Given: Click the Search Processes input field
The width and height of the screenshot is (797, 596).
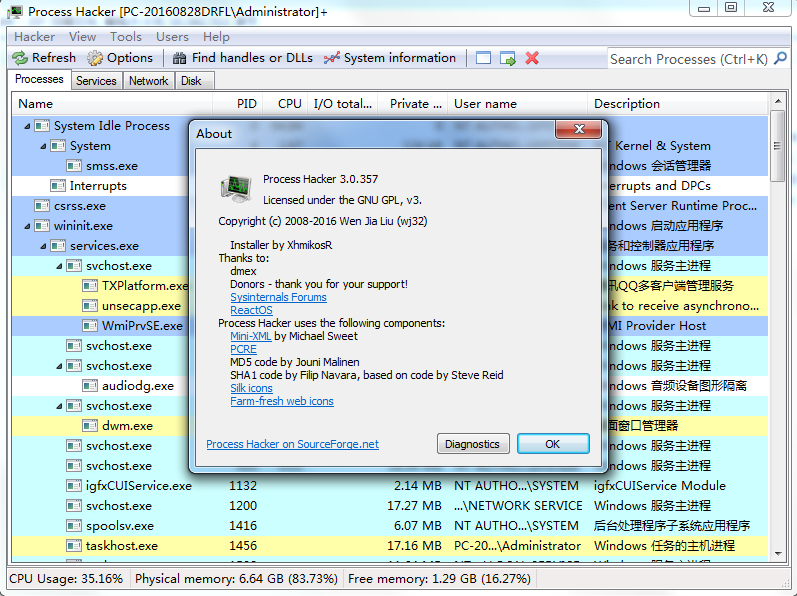Looking at the screenshot, I should [x=689, y=59].
